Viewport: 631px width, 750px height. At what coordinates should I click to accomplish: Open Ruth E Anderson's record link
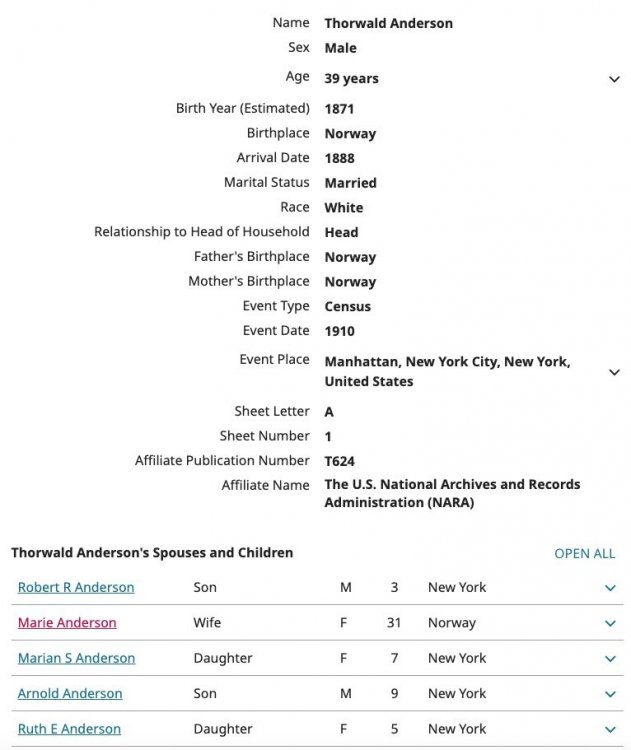(69, 729)
